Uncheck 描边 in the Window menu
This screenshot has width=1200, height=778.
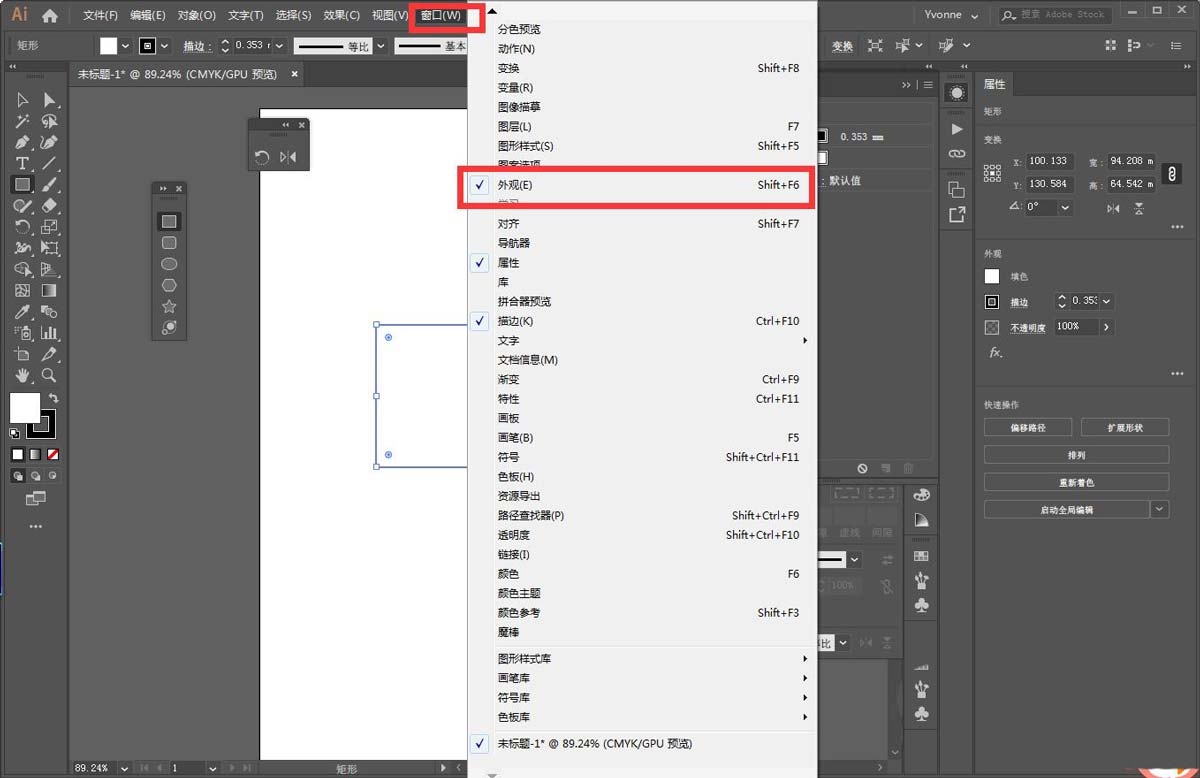coord(508,321)
